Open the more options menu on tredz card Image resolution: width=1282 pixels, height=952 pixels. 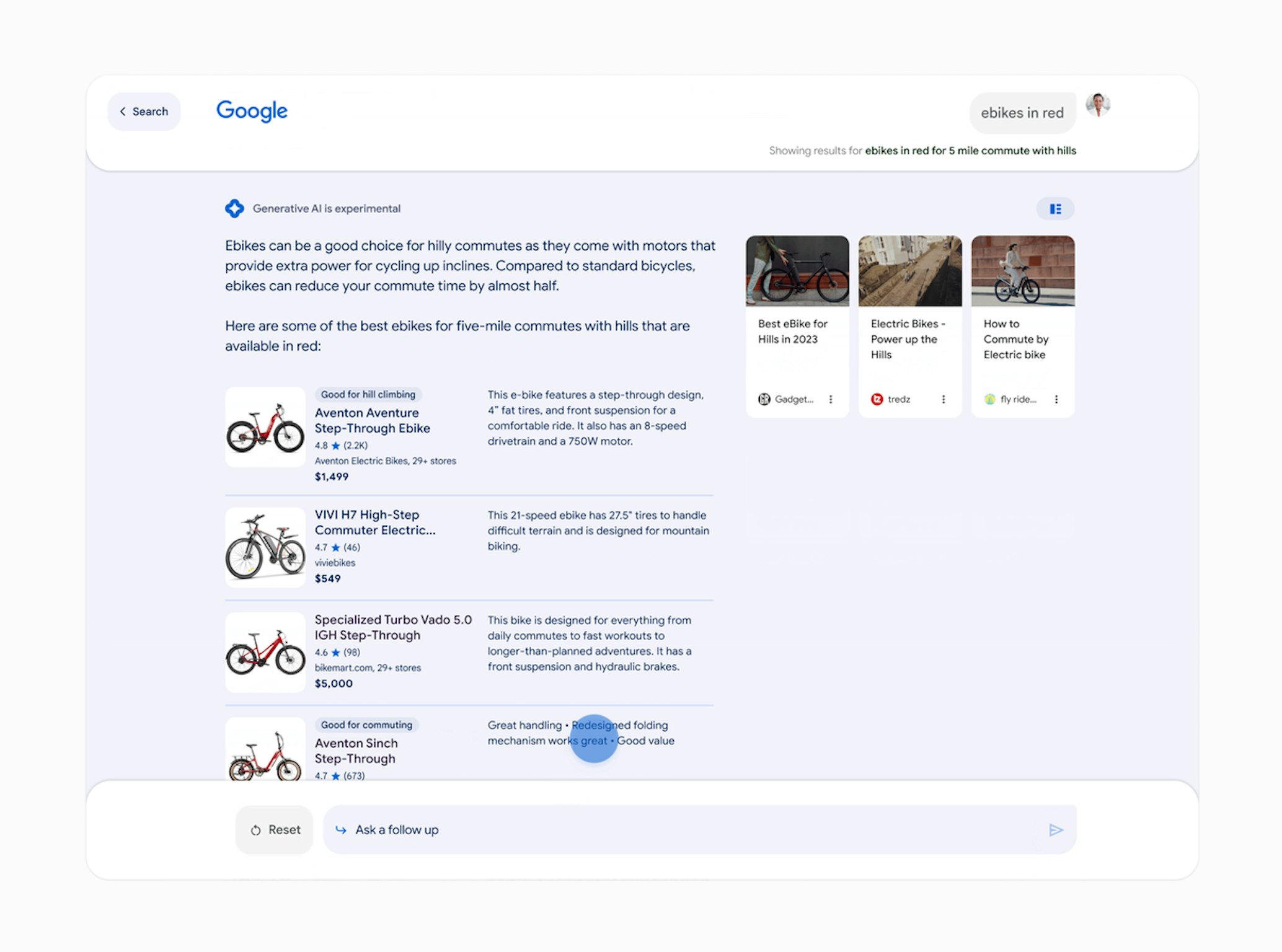click(x=944, y=399)
